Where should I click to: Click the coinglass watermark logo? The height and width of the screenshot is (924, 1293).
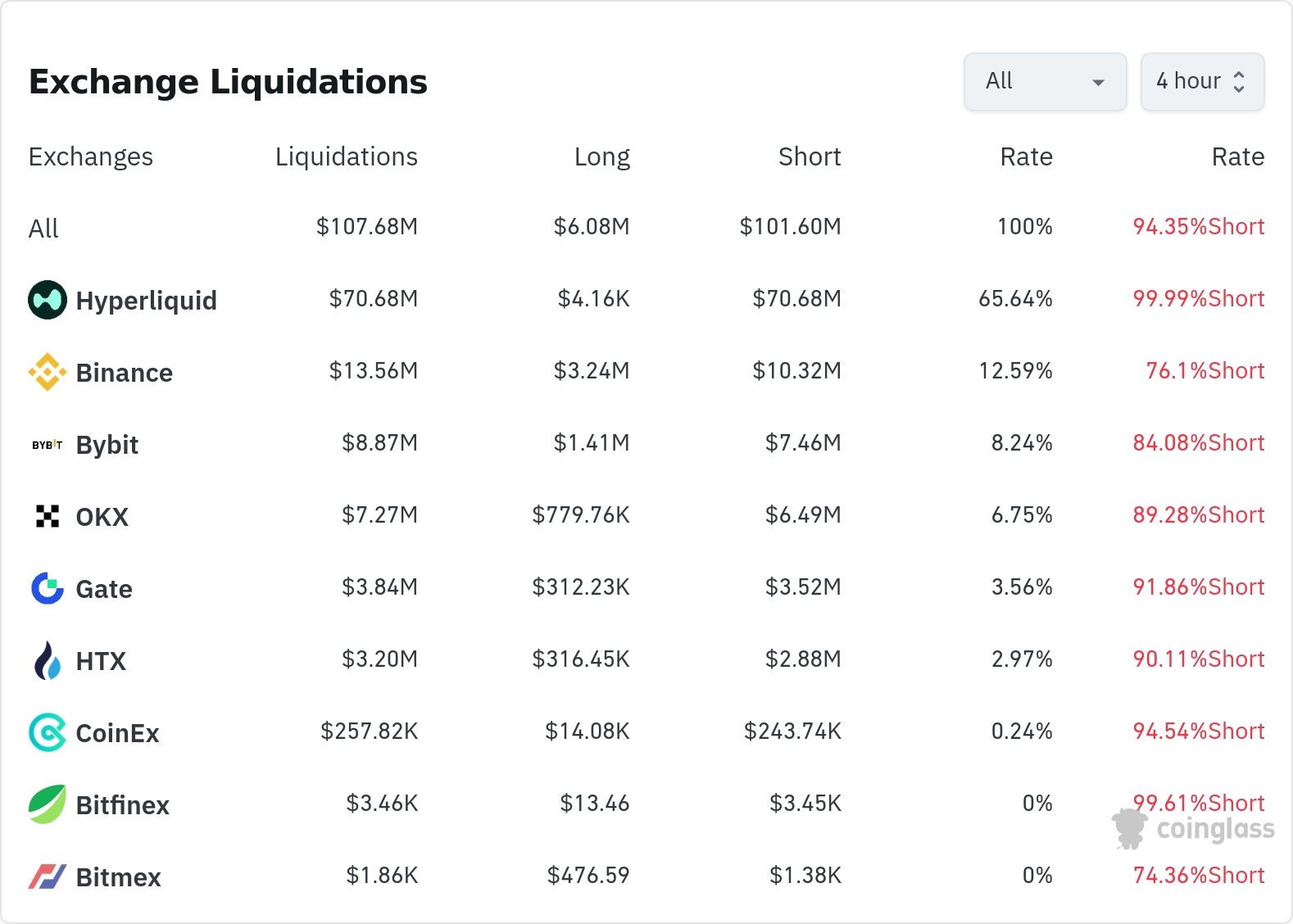point(1194,829)
